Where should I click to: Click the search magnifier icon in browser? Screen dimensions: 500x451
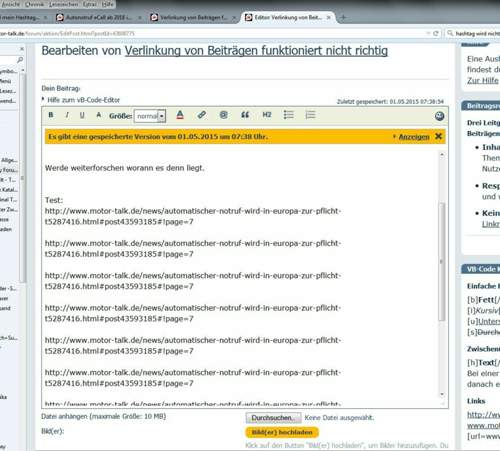450,33
